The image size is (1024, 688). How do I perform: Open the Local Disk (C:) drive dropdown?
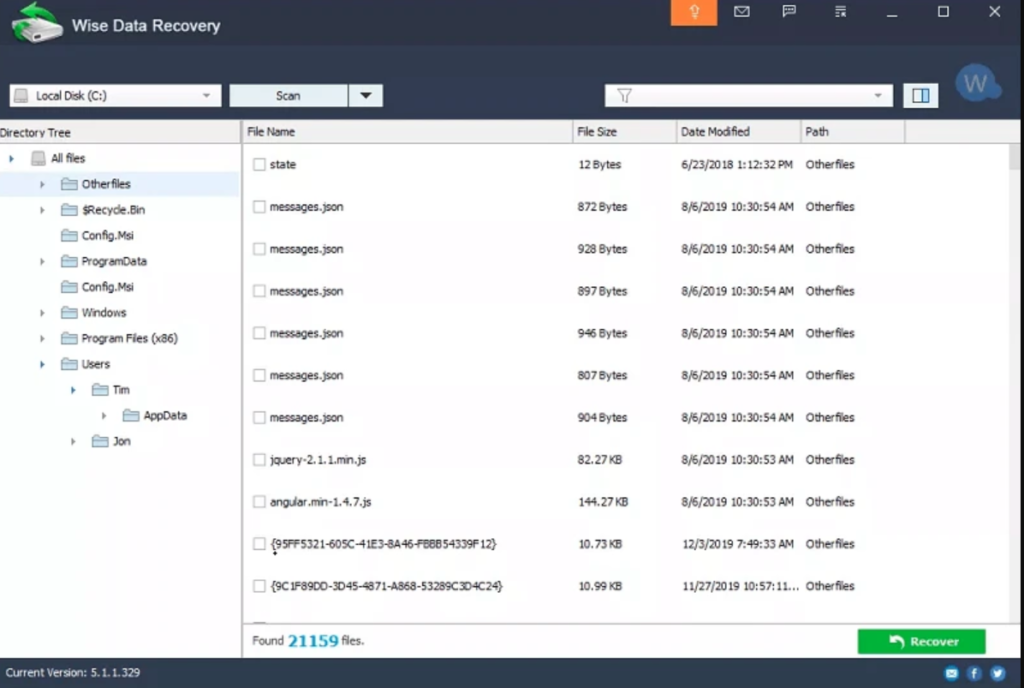(x=115, y=96)
